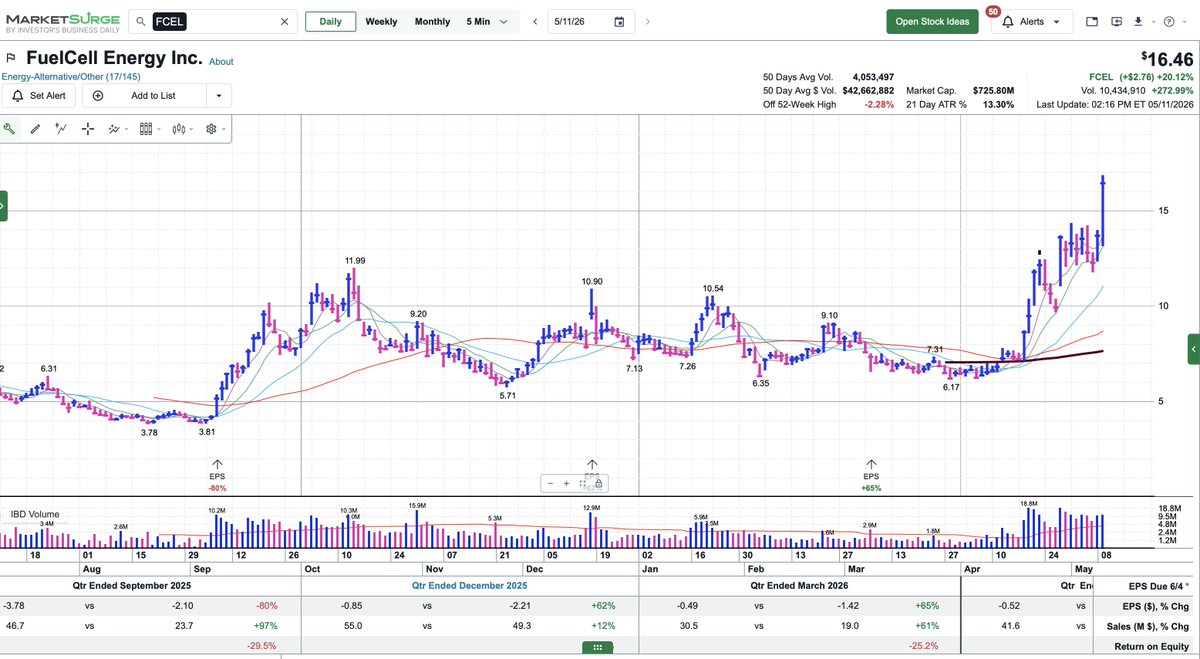Image resolution: width=1200 pixels, height=659 pixels.
Task: Click the Set Alert button
Action: [38, 96]
